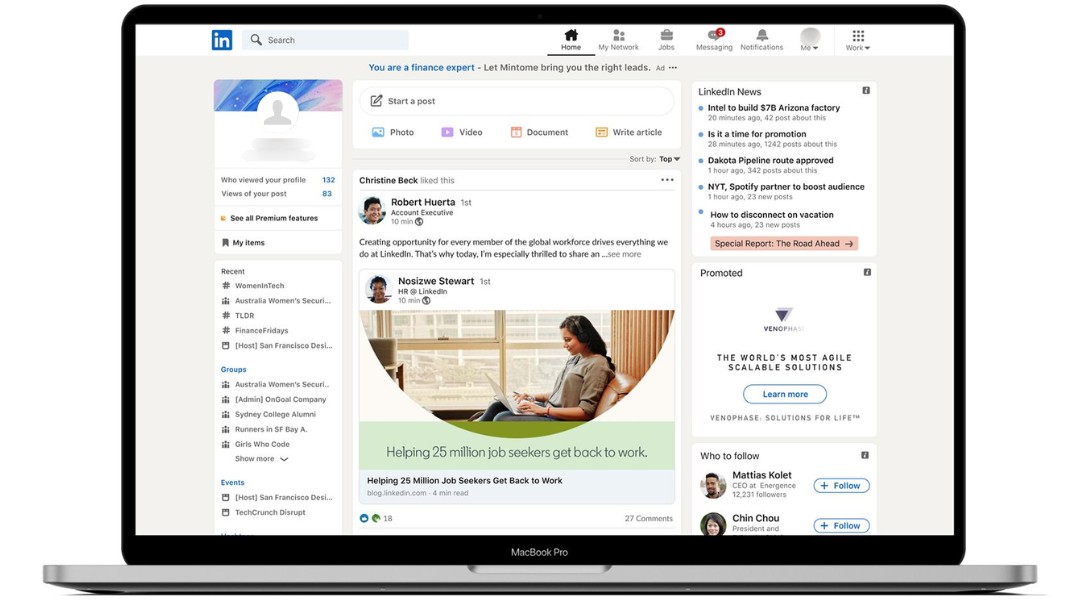This screenshot has height=600, width=1080.
Task: Click LinkedIn News info icon
Action: (866, 90)
